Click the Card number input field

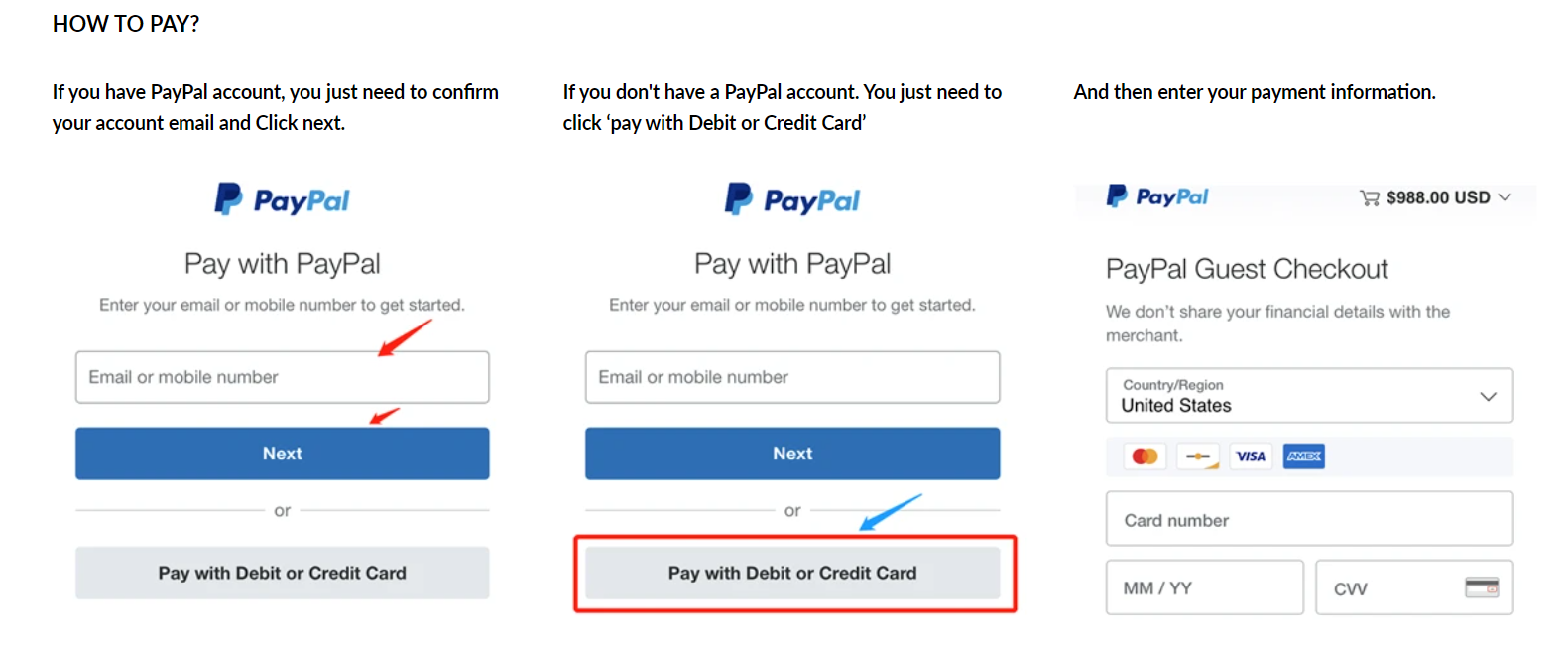(x=1308, y=519)
